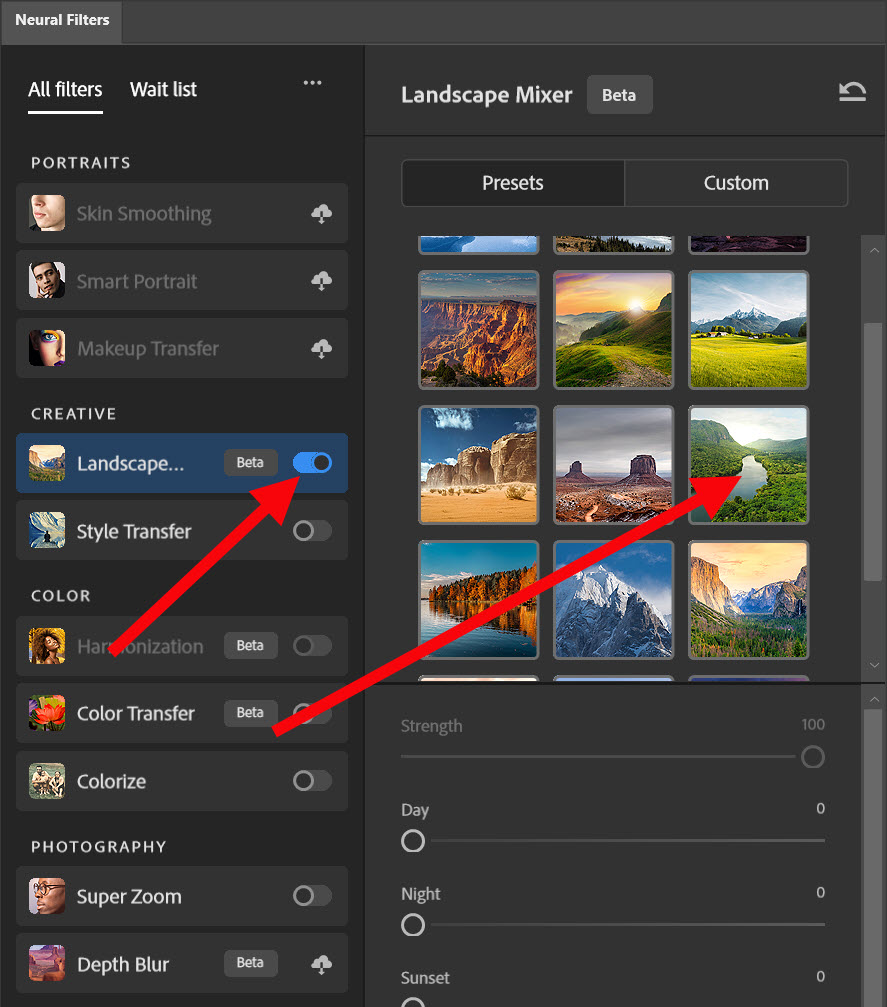Turn off the Landscape Mixer toggle
The height and width of the screenshot is (1007, 887).
click(312, 462)
